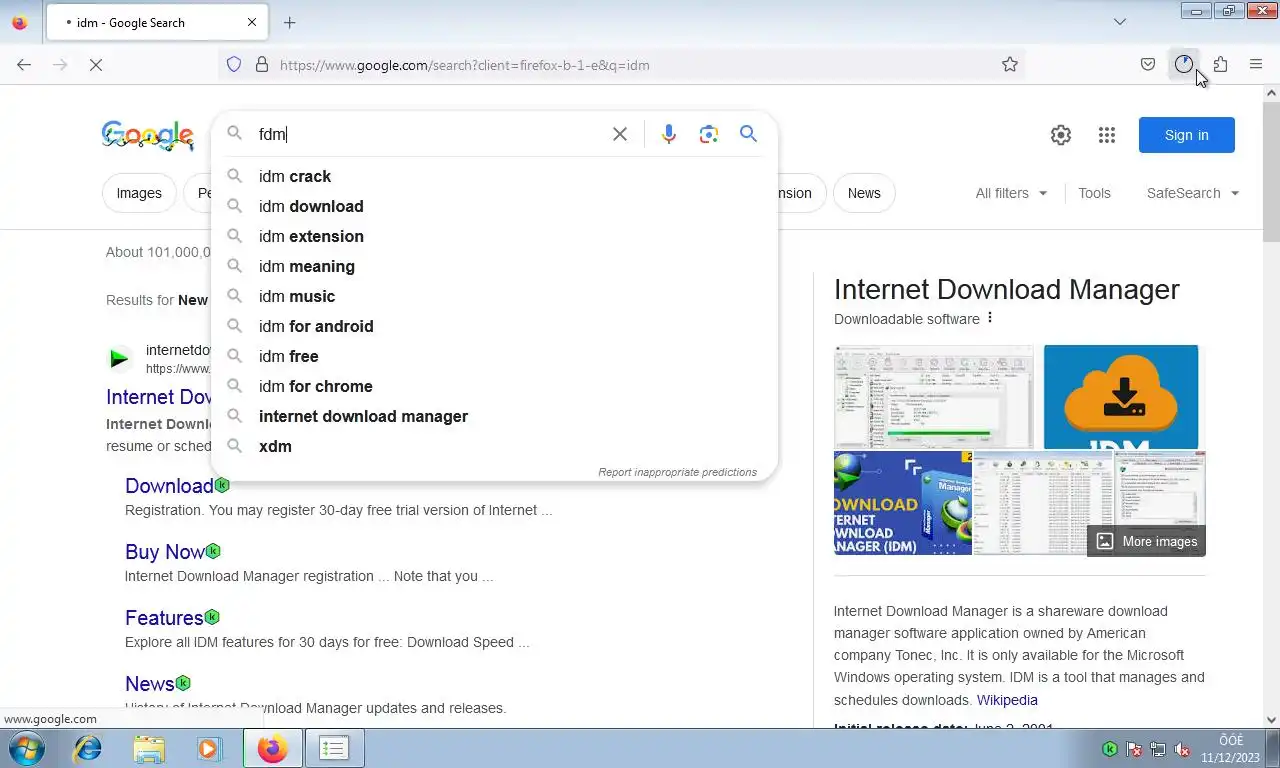Open the tracking protection shield icon

(x=234, y=65)
